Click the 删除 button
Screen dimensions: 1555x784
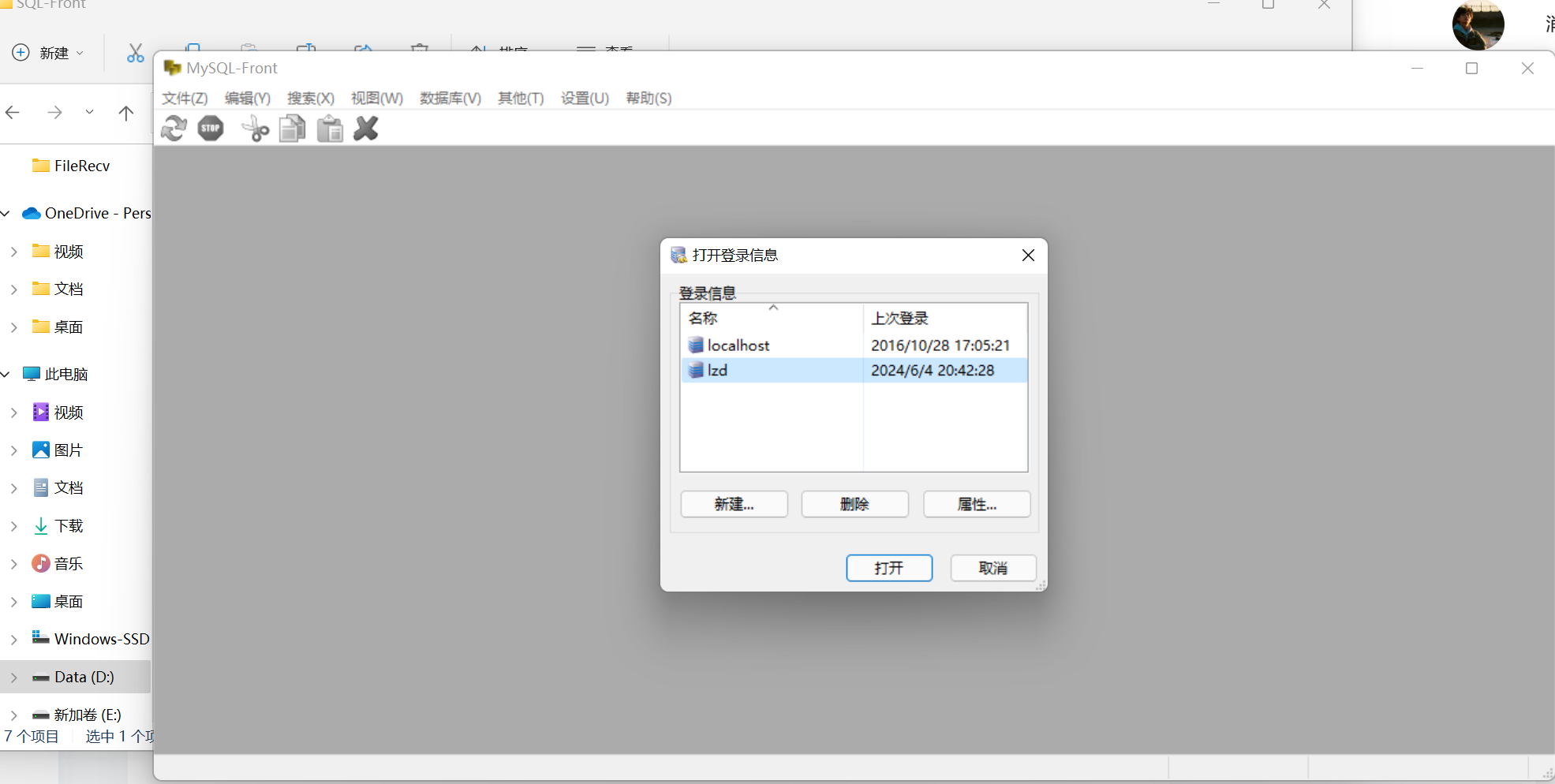[854, 504]
